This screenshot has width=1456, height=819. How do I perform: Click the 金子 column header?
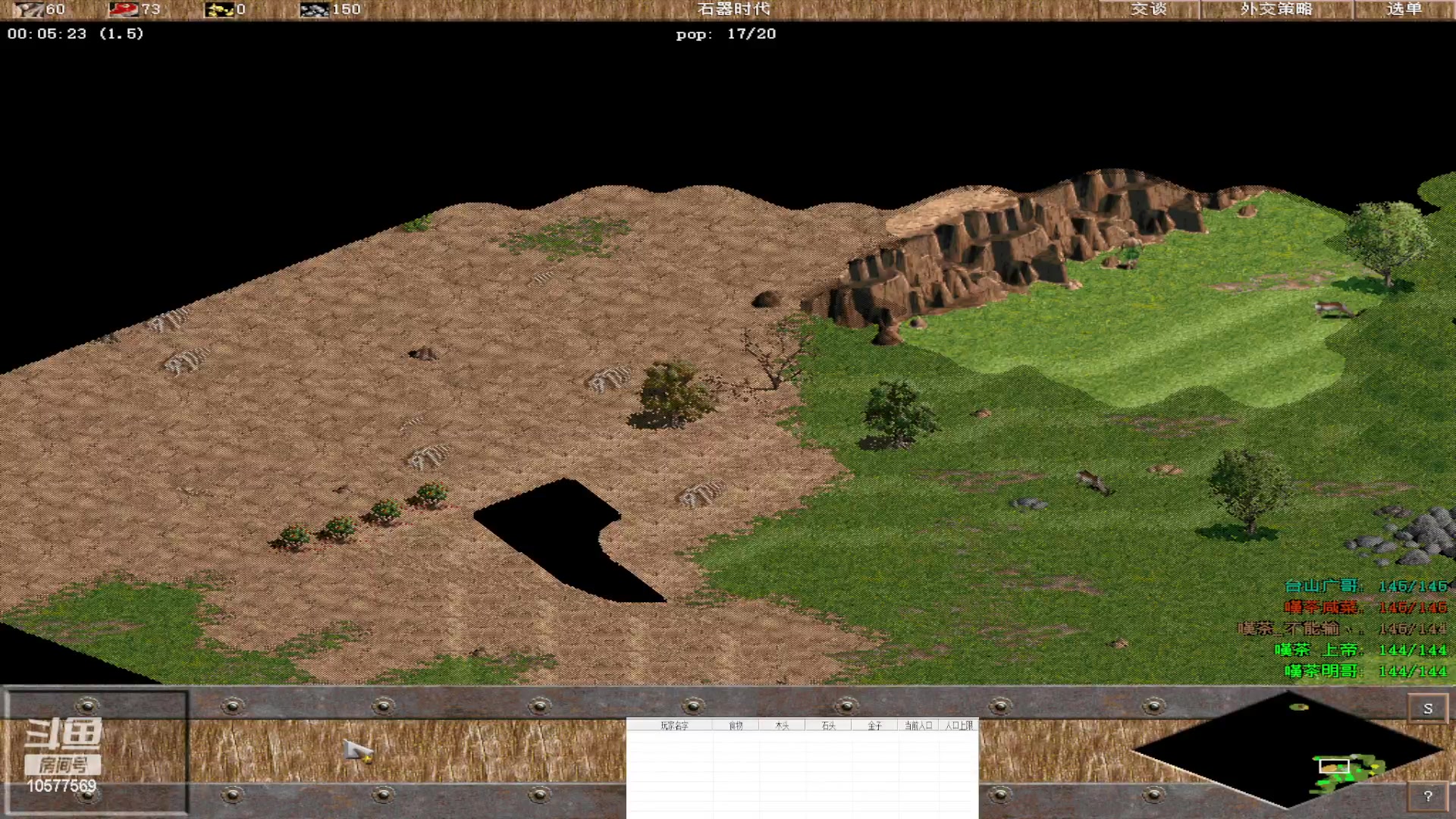pos(874,726)
